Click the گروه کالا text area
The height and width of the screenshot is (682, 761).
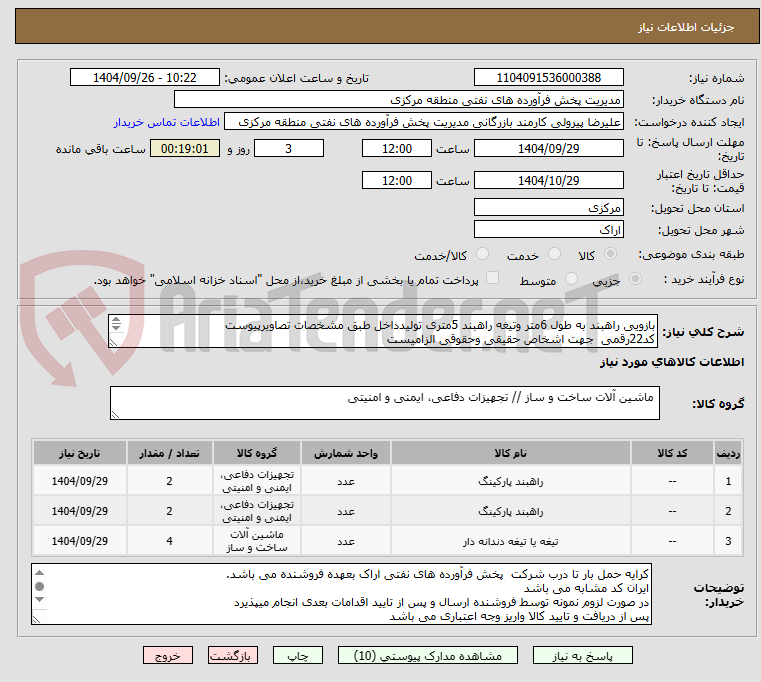click(x=384, y=403)
